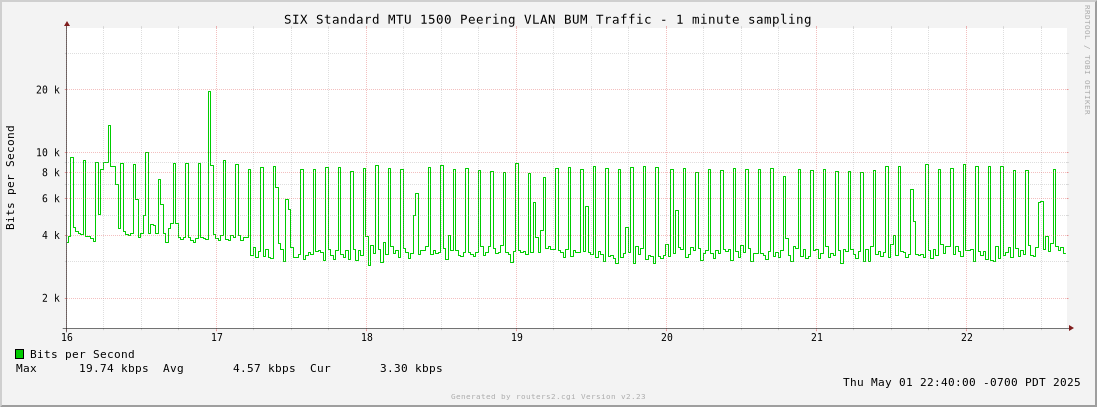The width and height of the screenshot is (1097, 407).
Task: Click the 10 k y-axis label
Action: click(x=48, y=152)
